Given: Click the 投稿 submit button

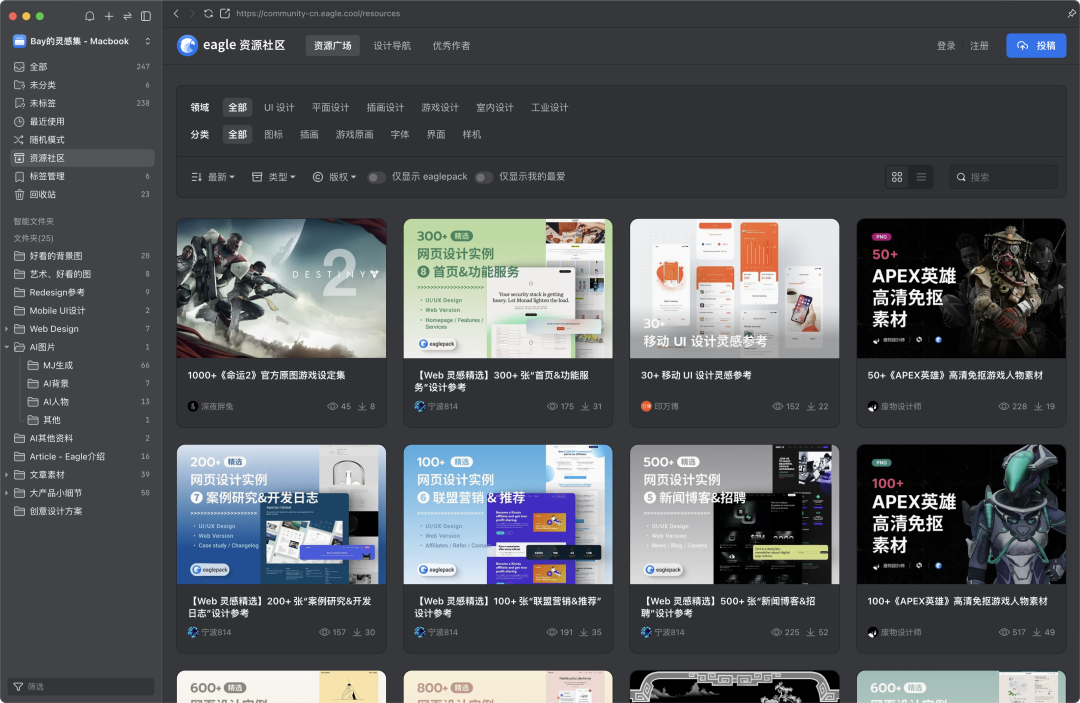Looking at the screenshot, I should tap(1036, 45).
